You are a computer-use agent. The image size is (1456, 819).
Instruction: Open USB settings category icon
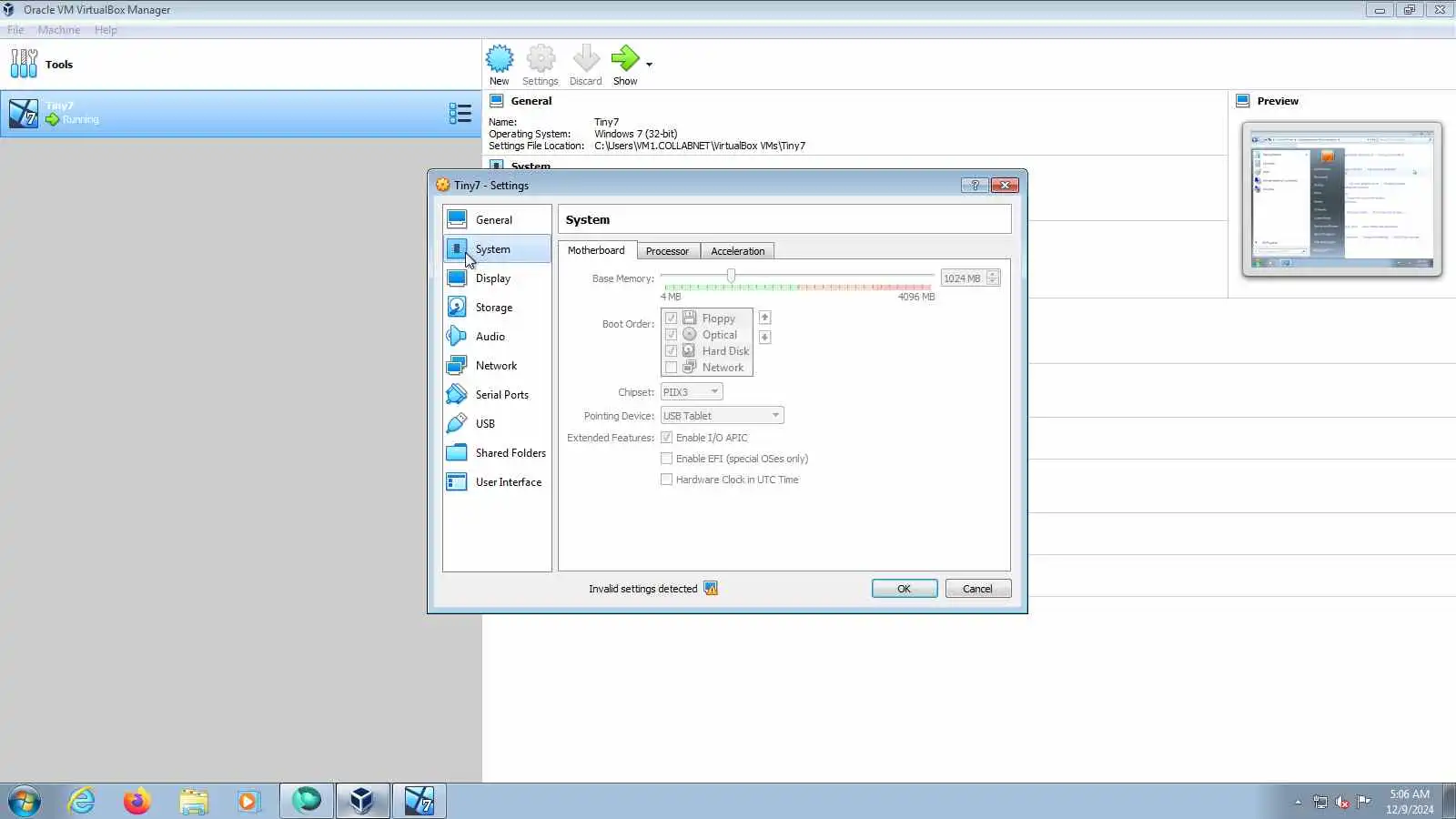pos(457,424)
